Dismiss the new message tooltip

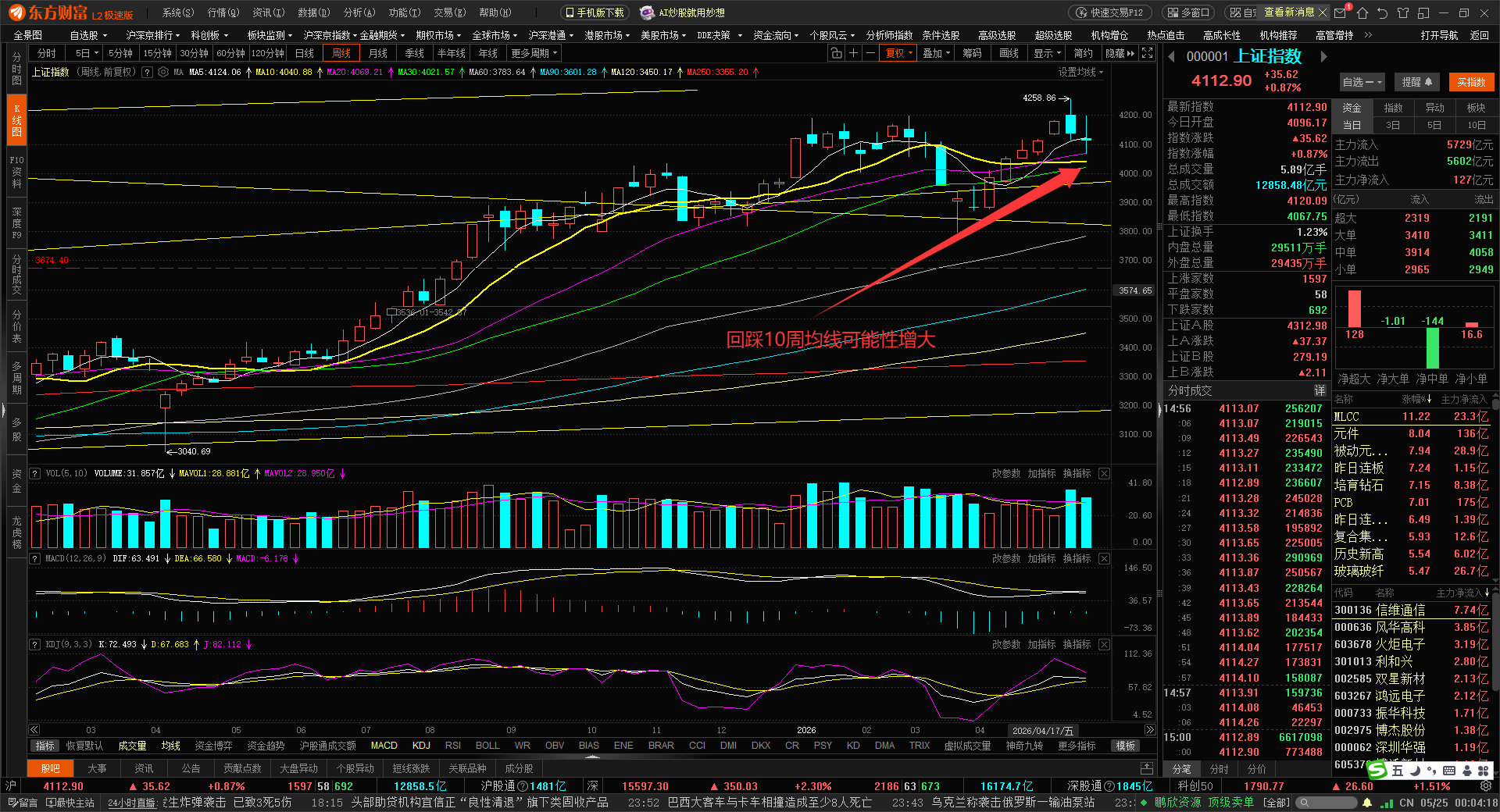[1322, 12]
